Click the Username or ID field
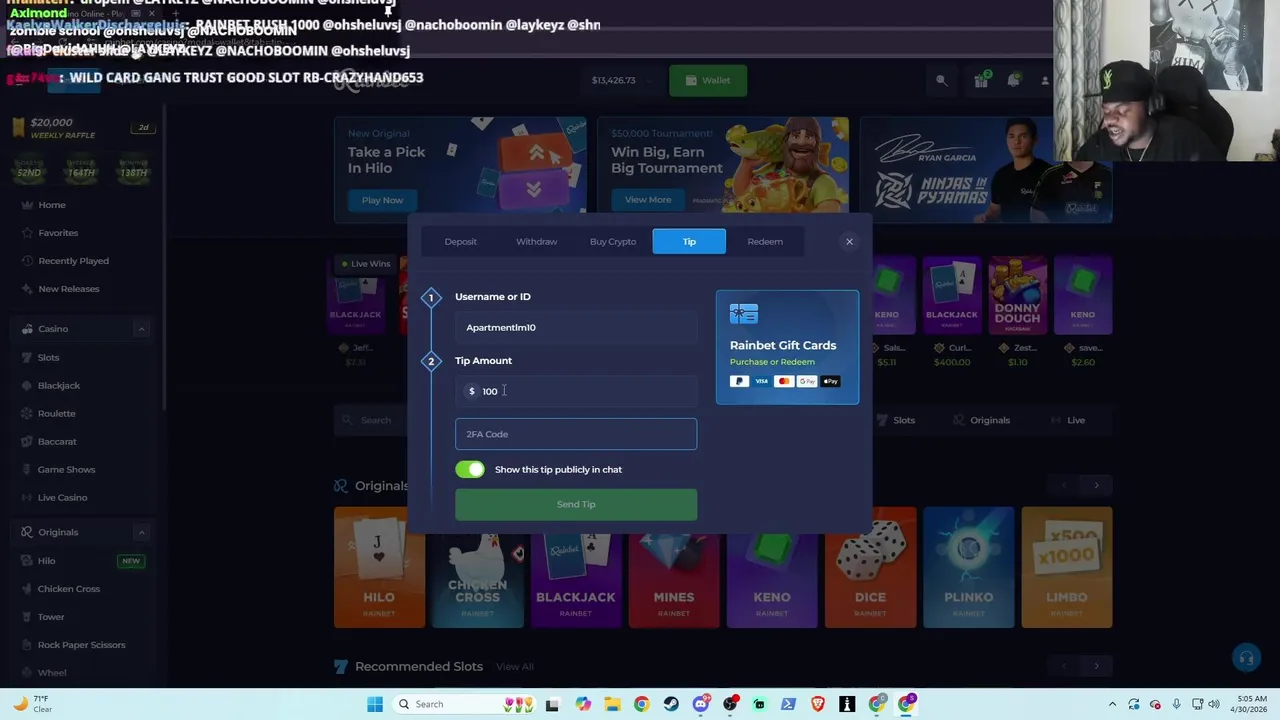The image size is (1280, 720). pyautogui.click(x=576, y=327)
